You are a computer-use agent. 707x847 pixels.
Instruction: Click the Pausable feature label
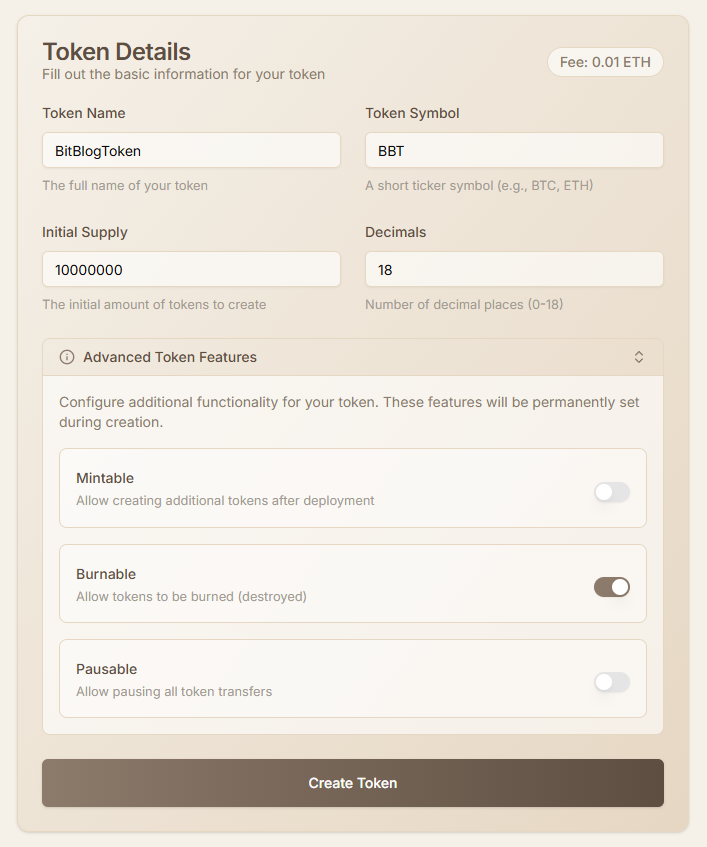pyautogui.click(x=107, y=669)
